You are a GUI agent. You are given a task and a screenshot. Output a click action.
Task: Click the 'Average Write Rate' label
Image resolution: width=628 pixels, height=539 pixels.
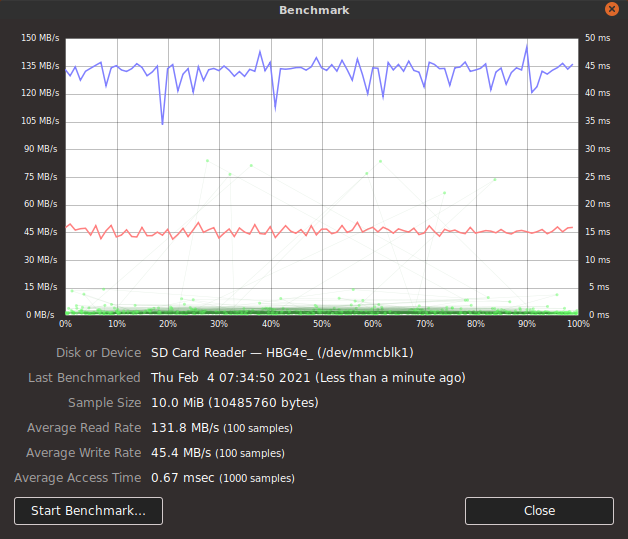pyautogui.click(x=84, y=453)
